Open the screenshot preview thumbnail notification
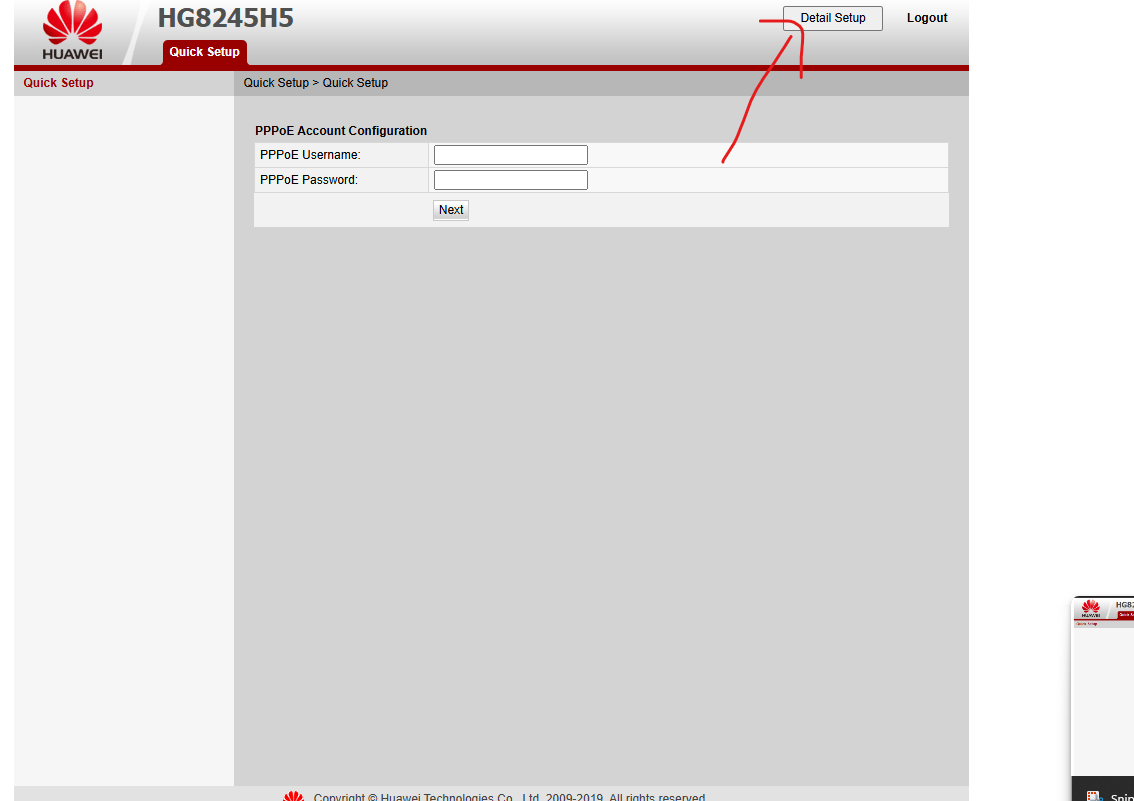This screenshot has height=801, width=1134. click(x=1102, y=698)
